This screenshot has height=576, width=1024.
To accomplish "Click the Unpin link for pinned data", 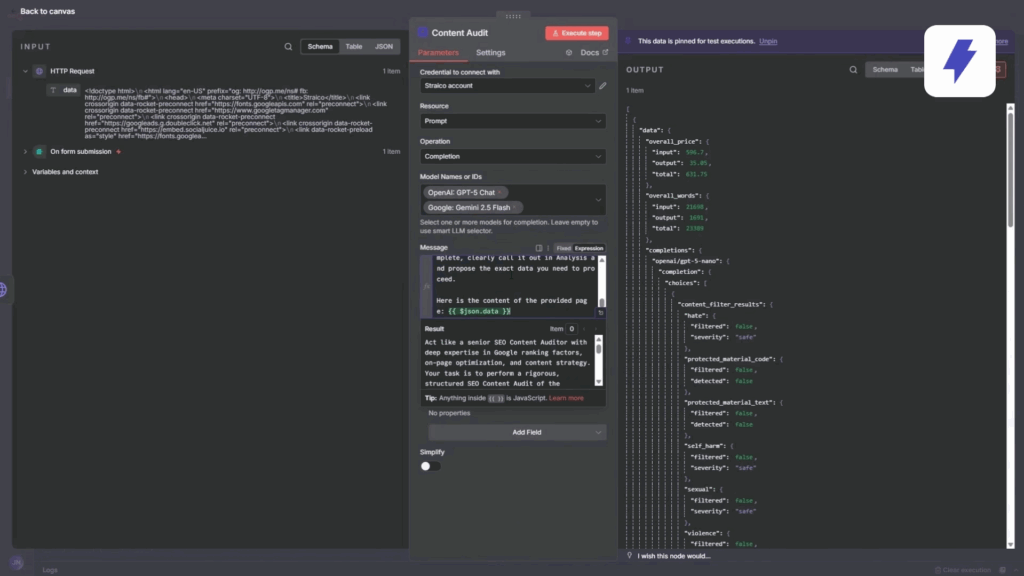I will click(x=768, y=42).
